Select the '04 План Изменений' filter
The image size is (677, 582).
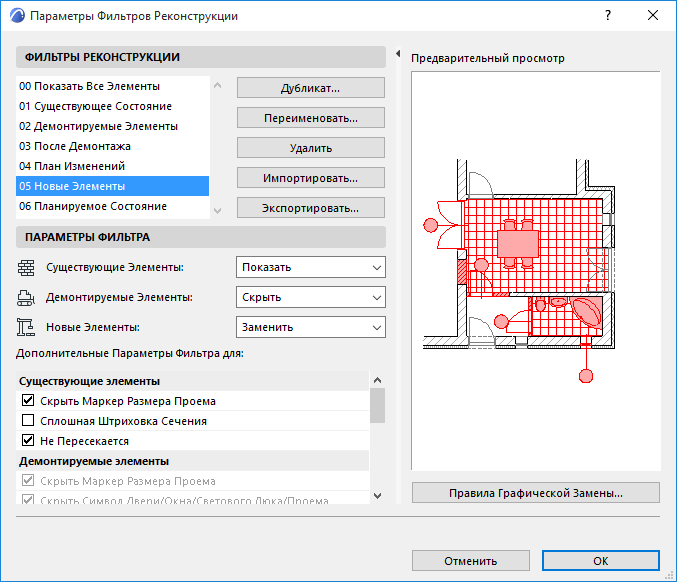click(112, 166)
